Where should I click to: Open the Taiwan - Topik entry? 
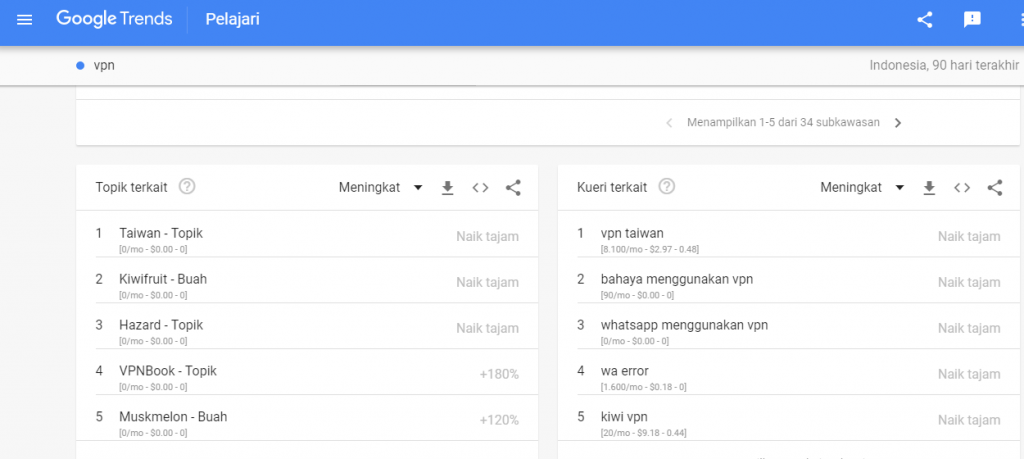[162, 233]
